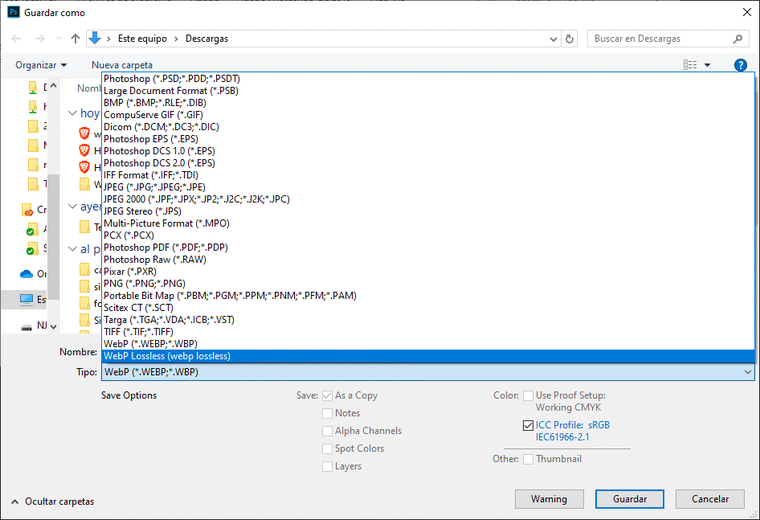Uncheck ICC Profile sRGB checkbox
The height and width of the screenshot is (520, 760).
528,425
